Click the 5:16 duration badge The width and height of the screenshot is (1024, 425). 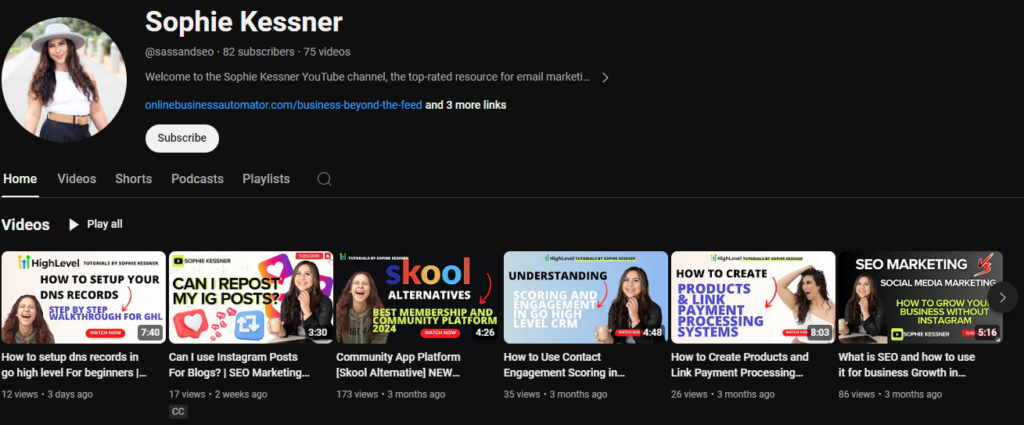point(987,332)
